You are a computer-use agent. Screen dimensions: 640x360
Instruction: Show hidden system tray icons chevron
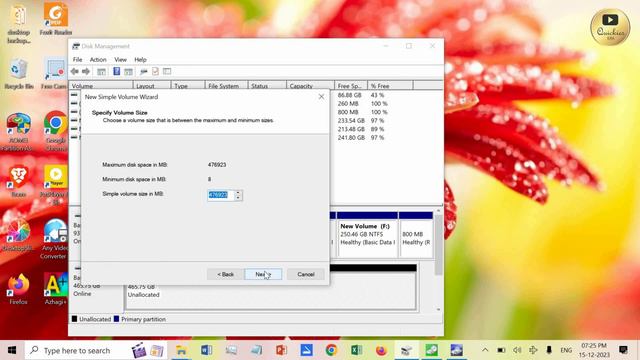coord(485,350)
